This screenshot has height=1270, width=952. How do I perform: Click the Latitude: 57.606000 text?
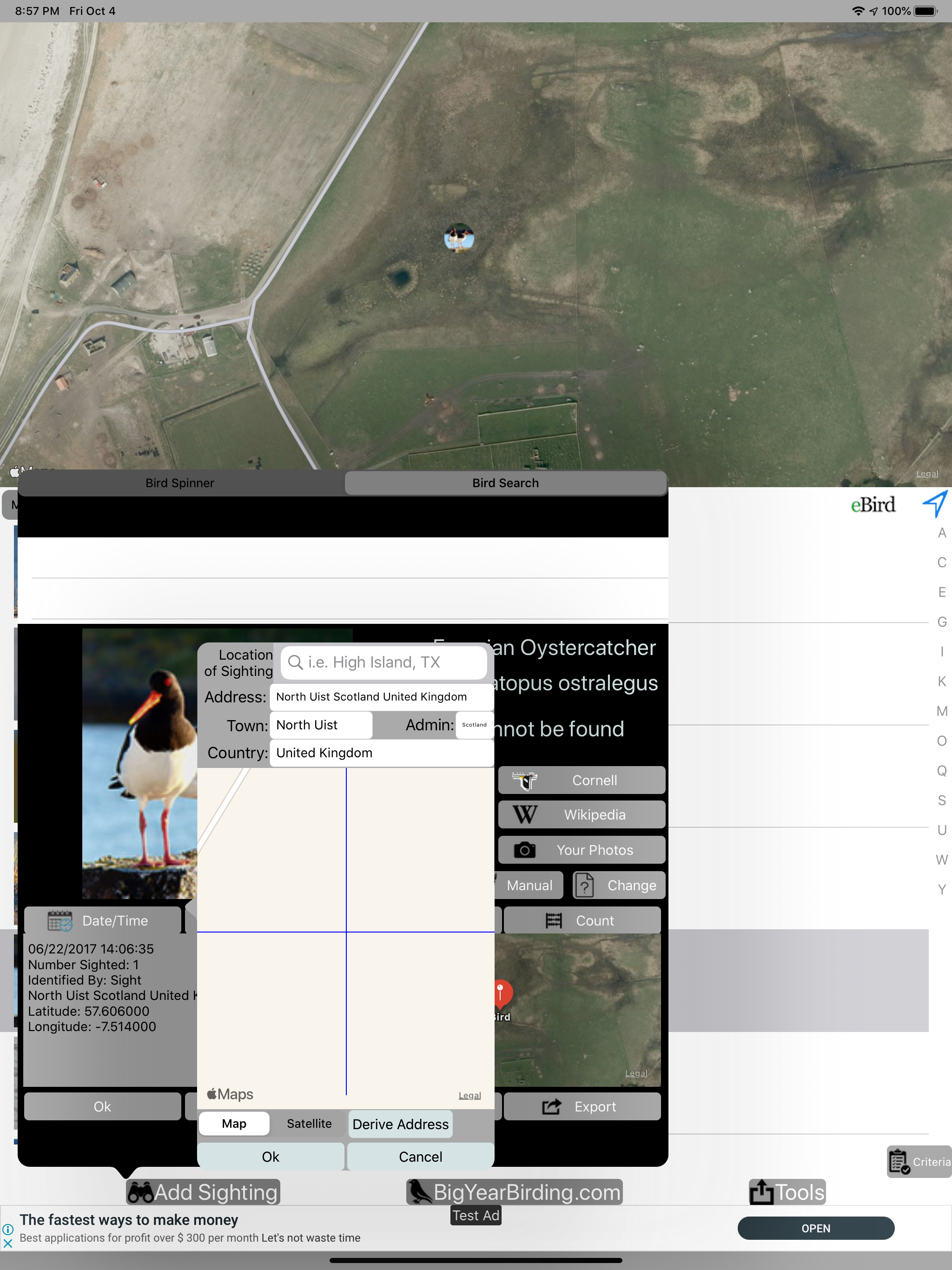pos(88,1011)
